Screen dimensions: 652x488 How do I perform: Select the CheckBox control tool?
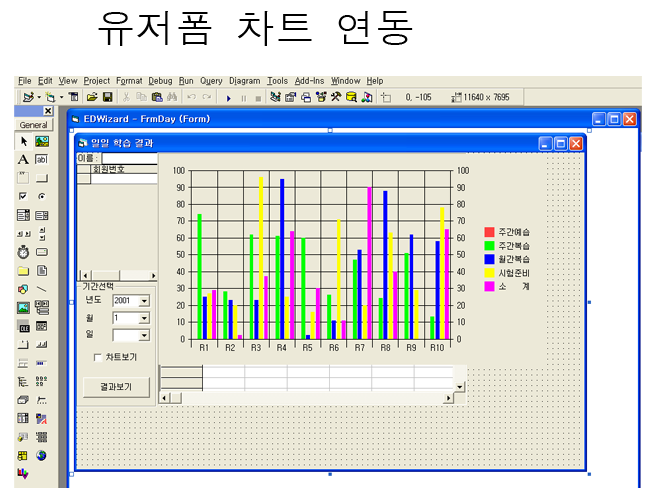click(x=23, y=196)
